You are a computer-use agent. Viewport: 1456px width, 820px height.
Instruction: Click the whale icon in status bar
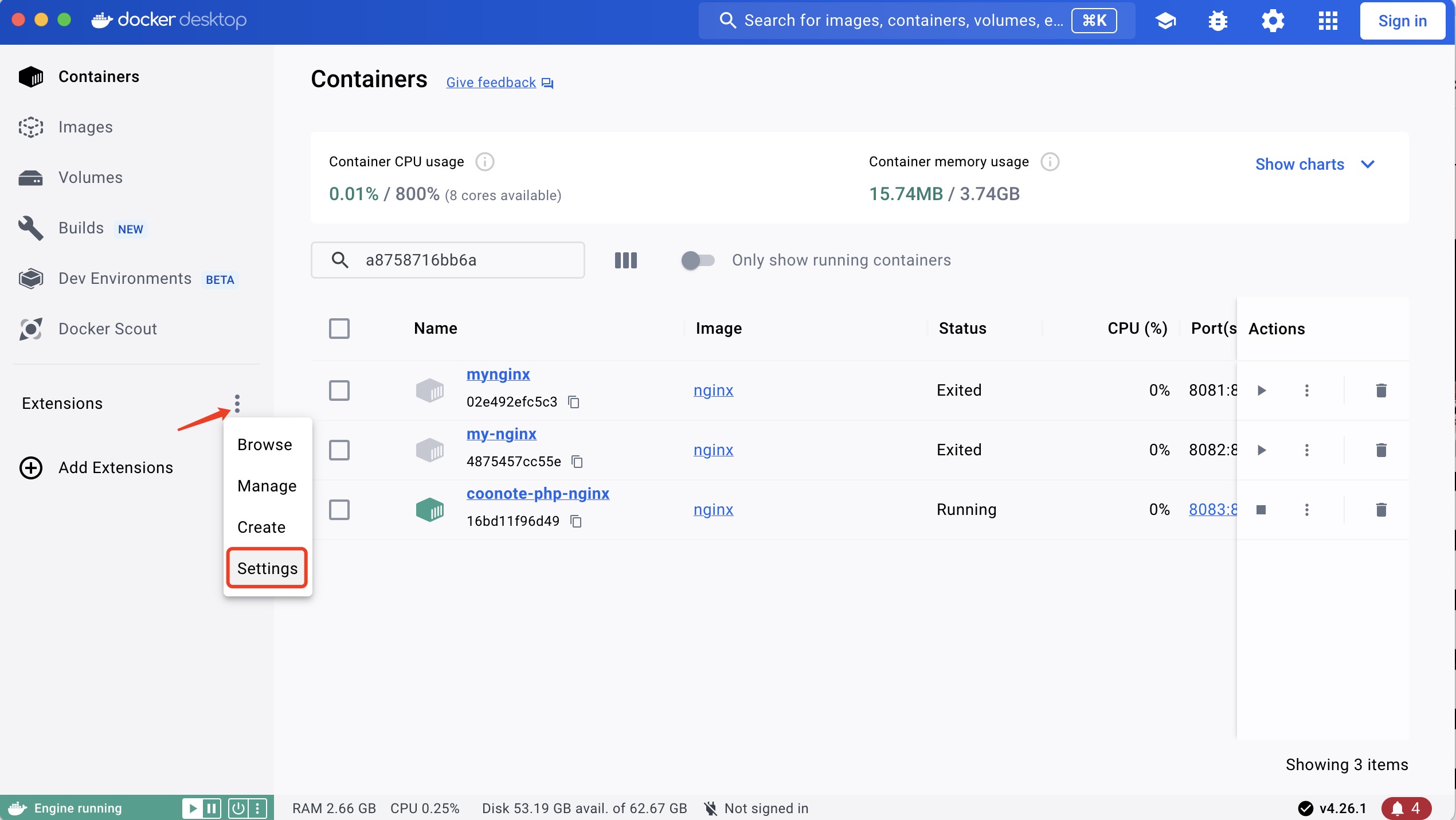coord(17,809)
